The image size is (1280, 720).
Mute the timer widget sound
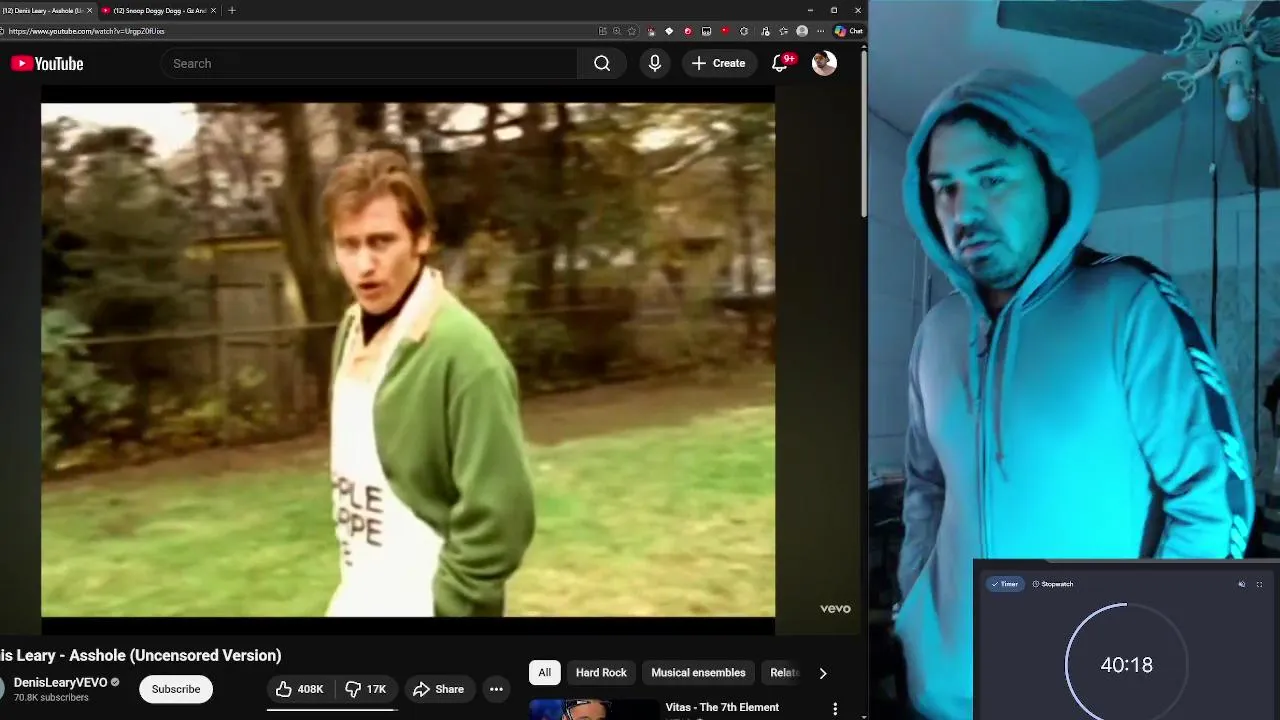pos(1242,584)
